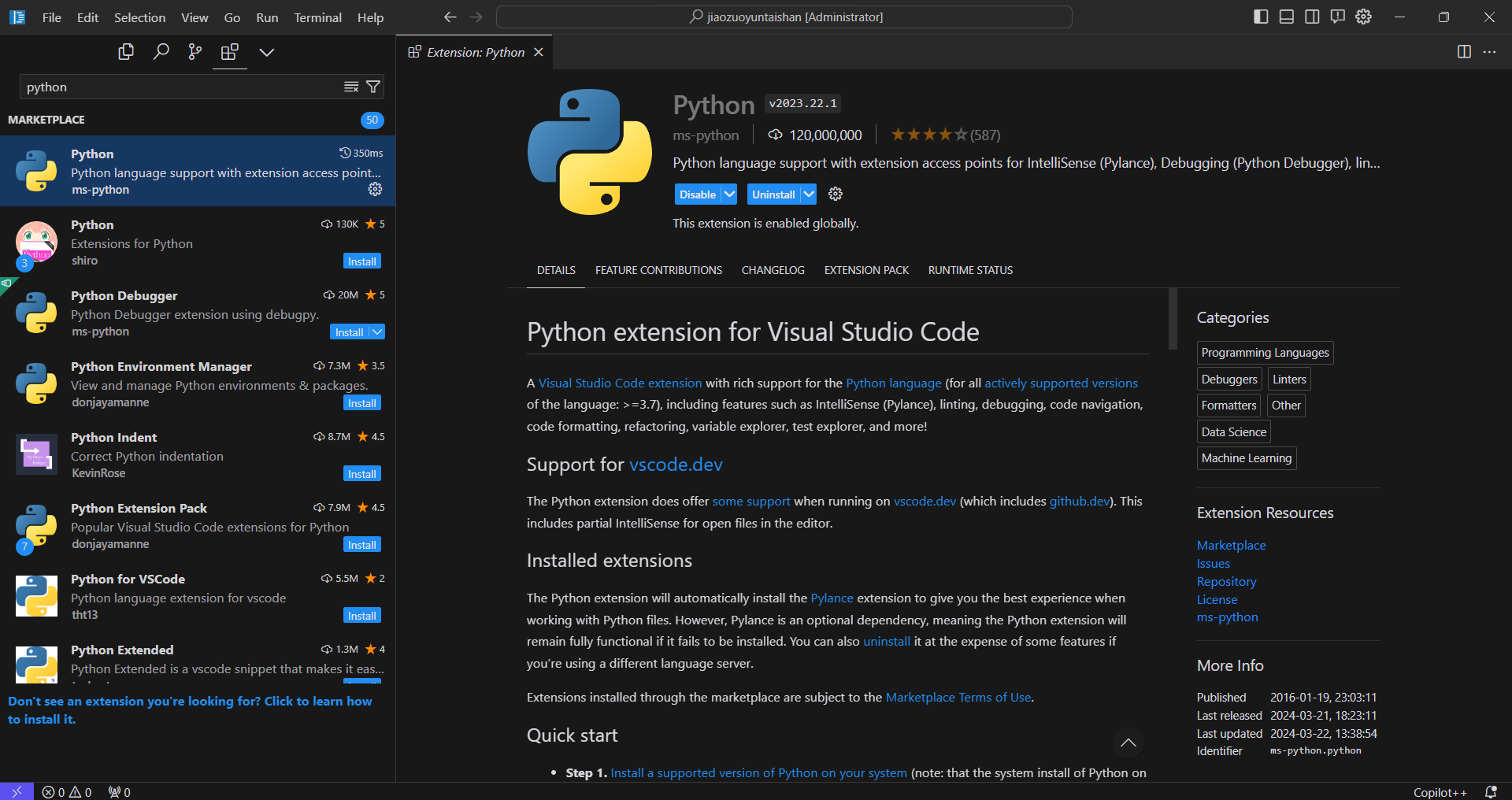This screenshot has width=1512, height=800.
Task: Install the Python Indent extension
Action: [x=362, y=474]
